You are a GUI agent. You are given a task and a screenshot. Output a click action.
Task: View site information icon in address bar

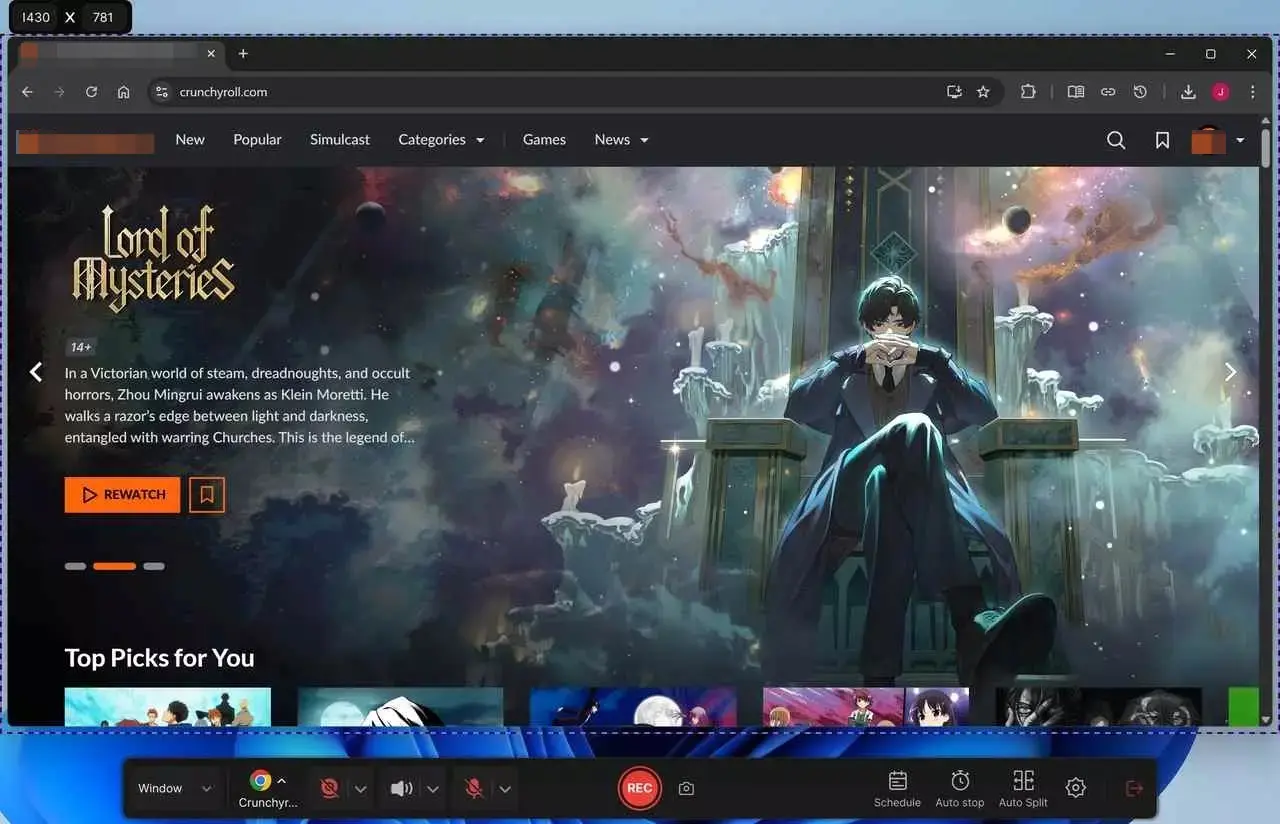162,92
